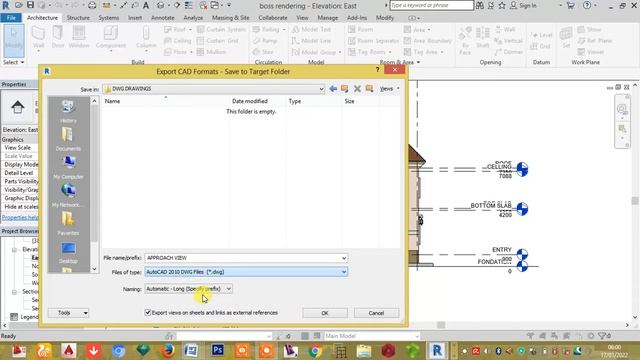The height and width of the screenshot is (360, 640).
Task: Click the Cancel button in the export dialog
Action: [x=376, y=313]
